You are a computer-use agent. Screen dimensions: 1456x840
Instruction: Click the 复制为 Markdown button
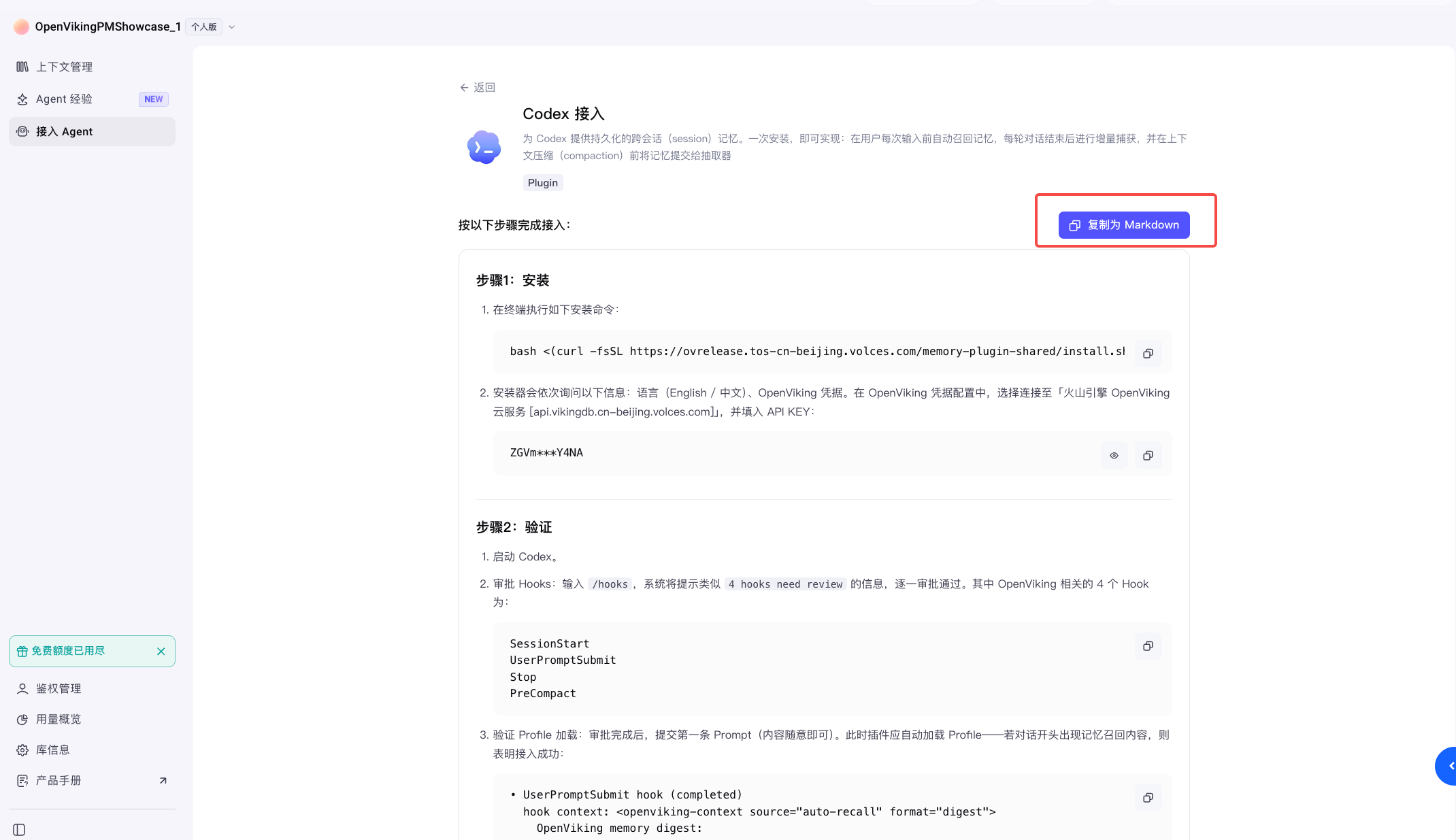(x=1124, y=225)
